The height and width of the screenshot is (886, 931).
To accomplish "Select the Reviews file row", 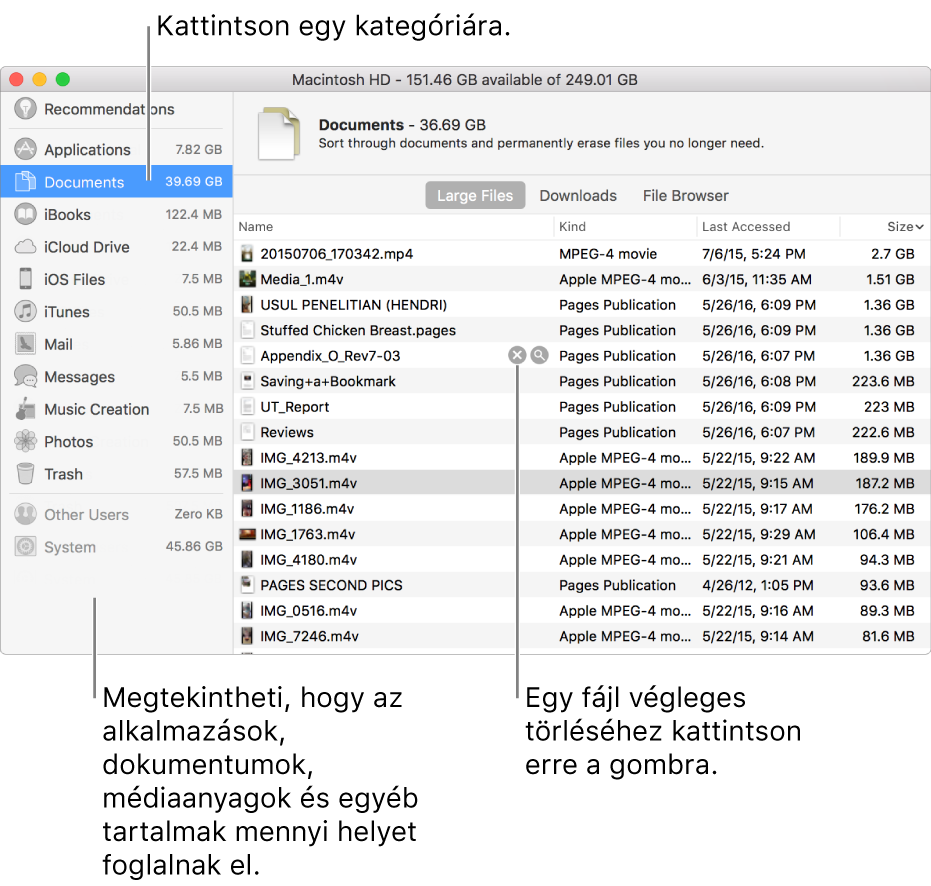I will (581, 432).
